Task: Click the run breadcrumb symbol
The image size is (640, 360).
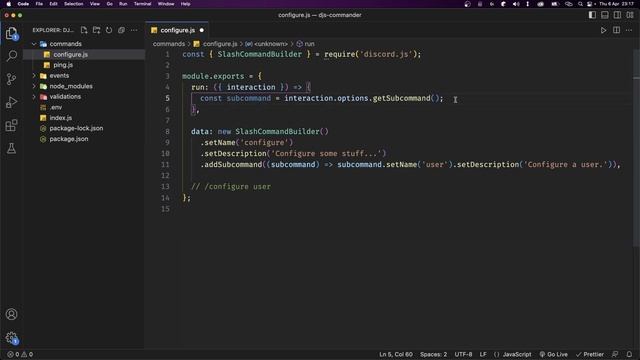Action: coord(305,44)
